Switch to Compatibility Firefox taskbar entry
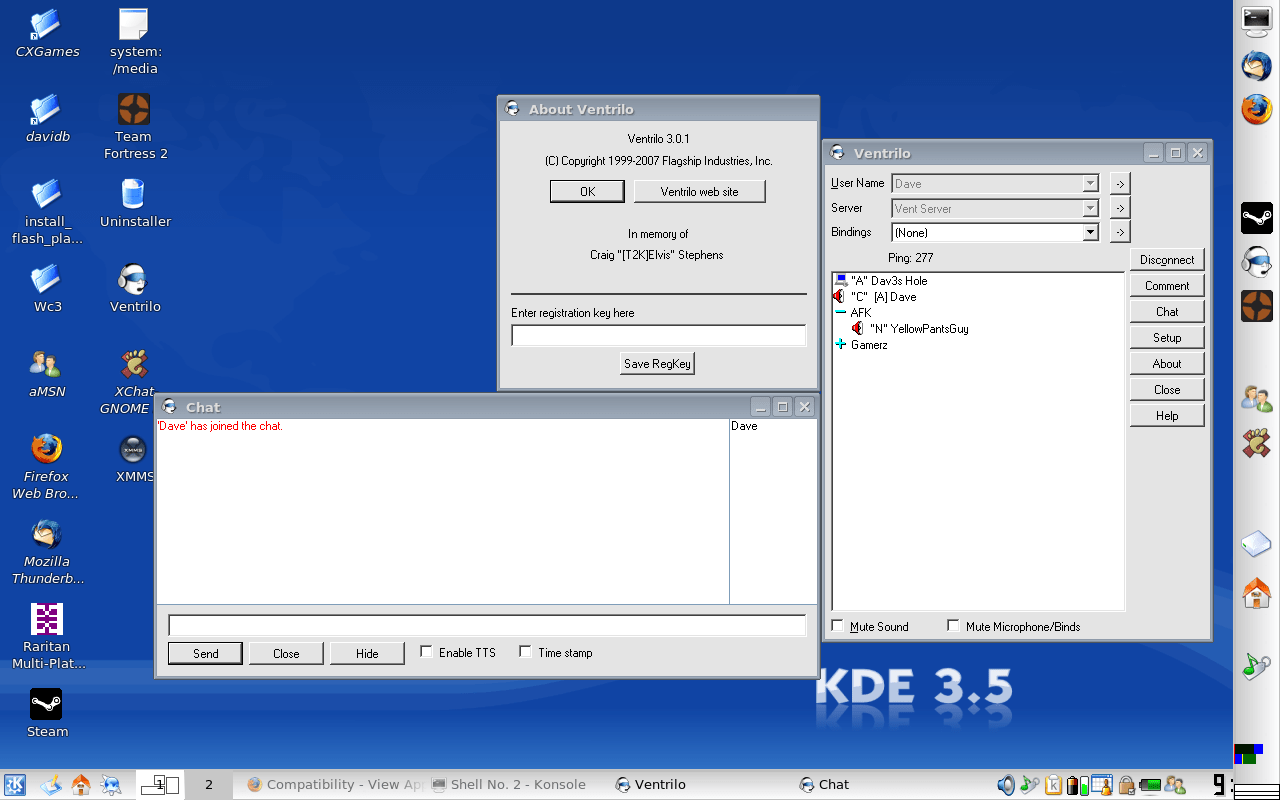Screen dimensions: 1280x800 pos(333,785)
